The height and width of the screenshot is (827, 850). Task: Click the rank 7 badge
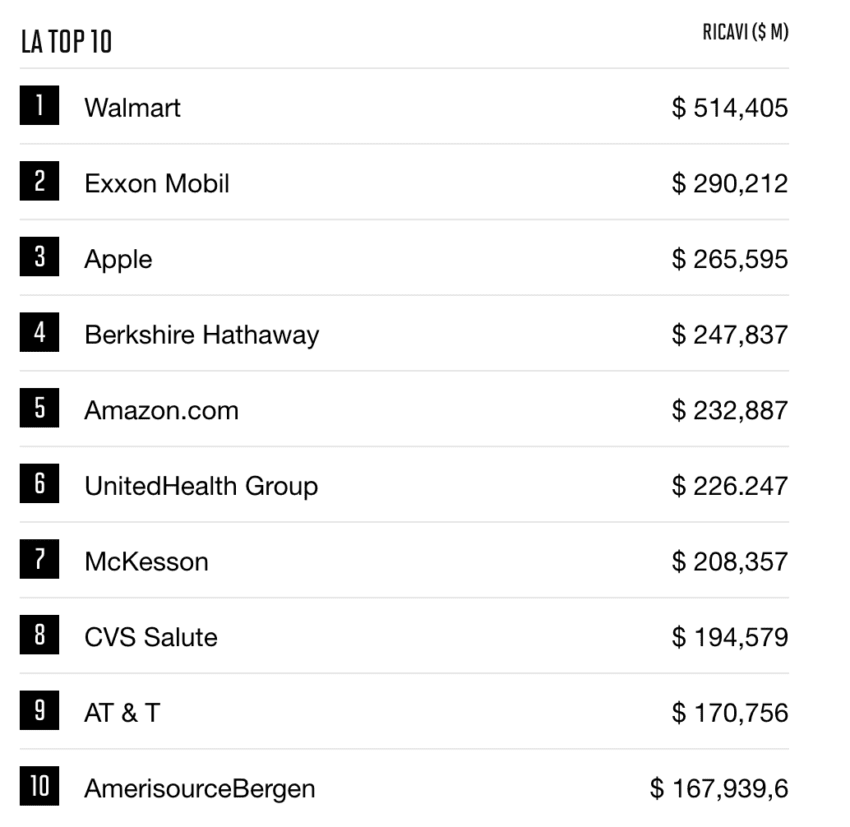pyautogui.click(x=40, y=559)
